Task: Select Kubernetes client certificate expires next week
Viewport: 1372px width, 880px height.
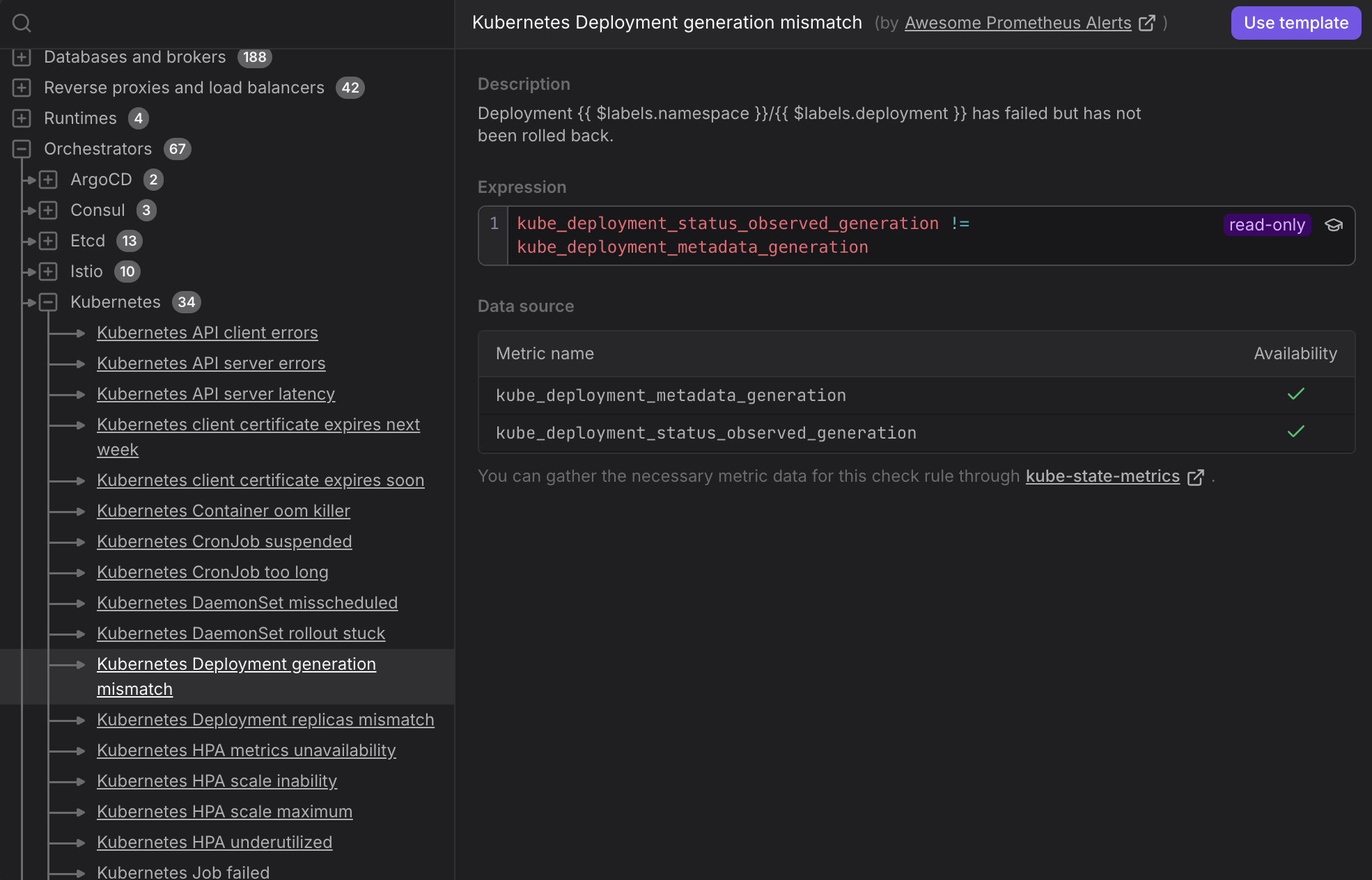Action: [x=258, y=437]
